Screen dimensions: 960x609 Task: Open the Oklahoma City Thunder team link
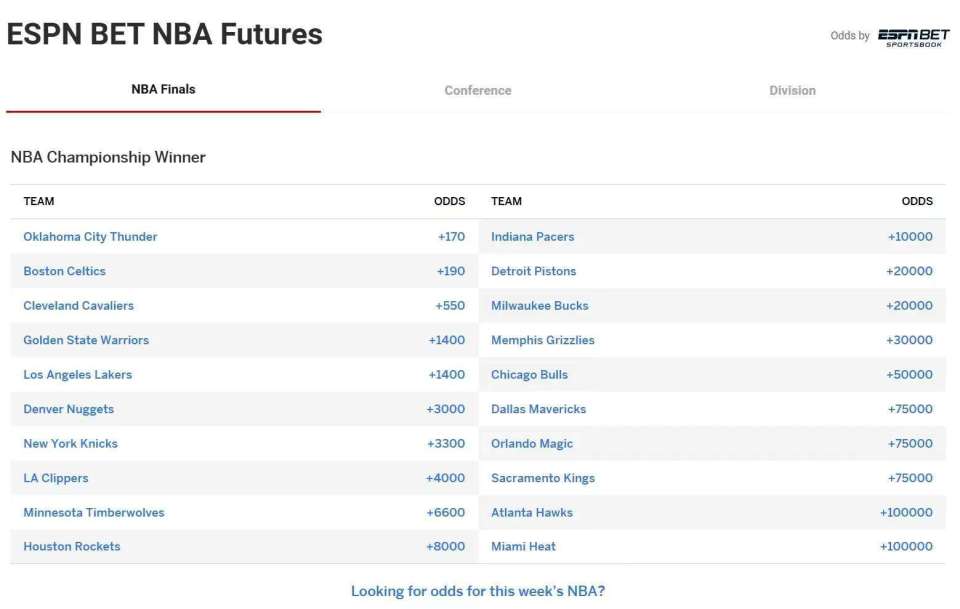[90, 237]
